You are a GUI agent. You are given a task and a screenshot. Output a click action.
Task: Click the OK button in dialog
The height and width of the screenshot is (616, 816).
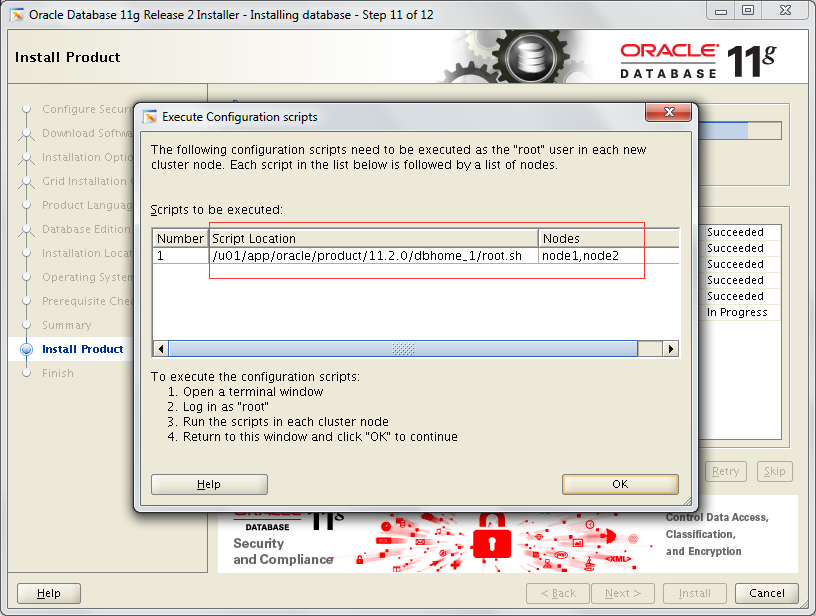pyautogui.click(x=620, y=484)
